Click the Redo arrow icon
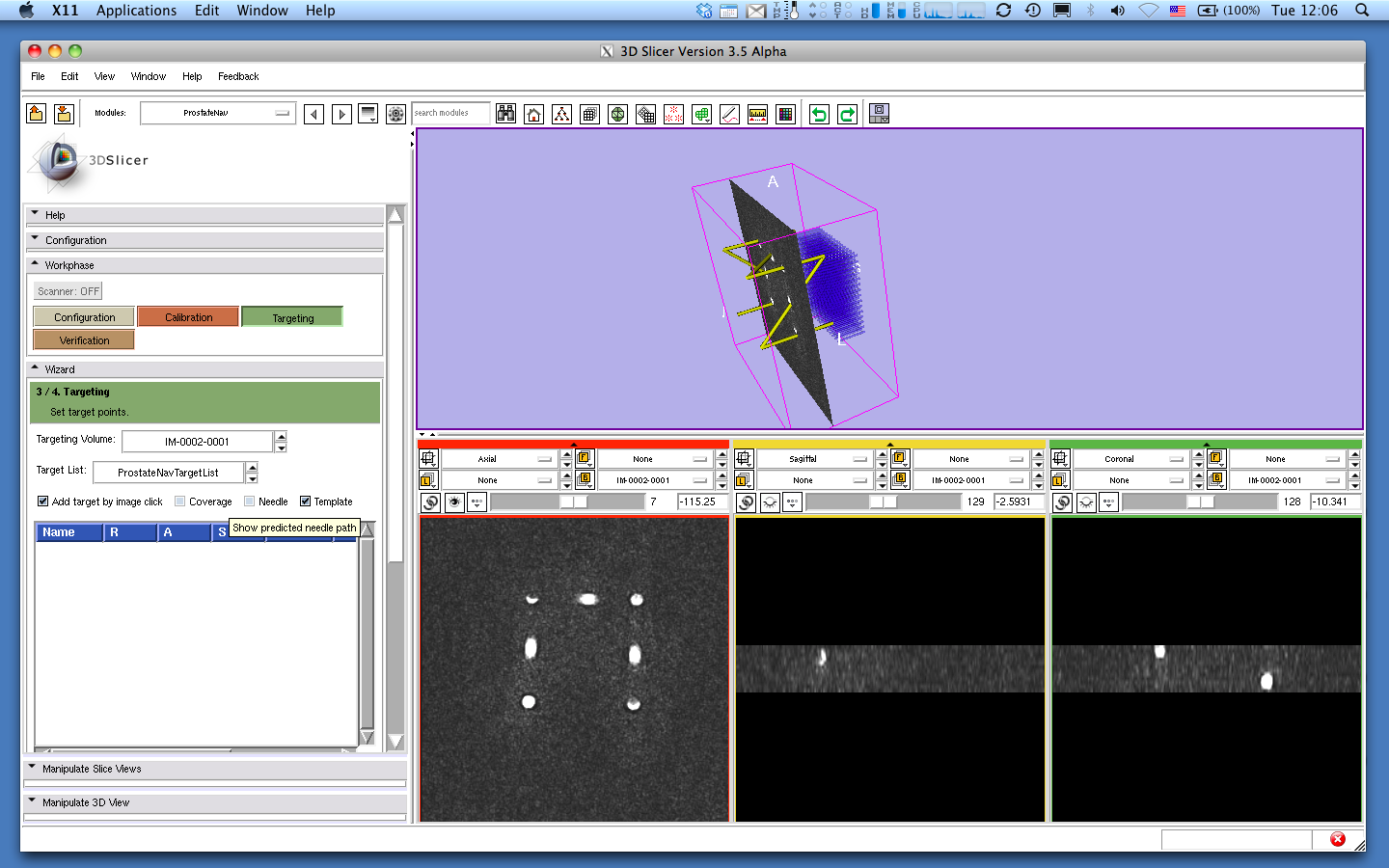The image size is (1389, 868). click(x=847, y=114)
